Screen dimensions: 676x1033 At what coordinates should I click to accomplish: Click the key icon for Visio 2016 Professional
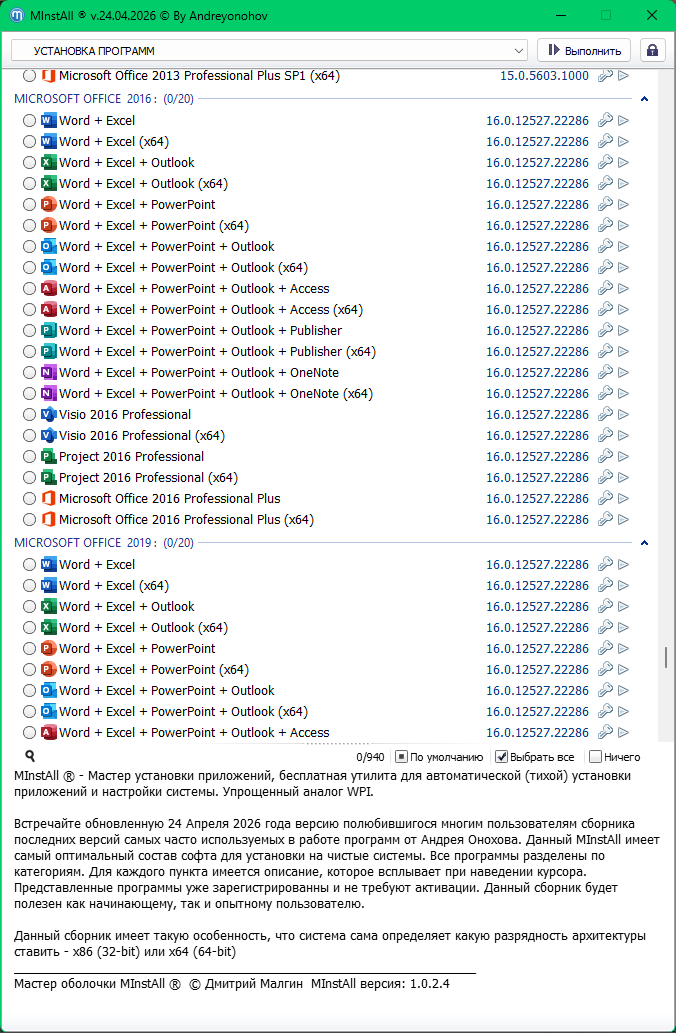coord(605,415)
